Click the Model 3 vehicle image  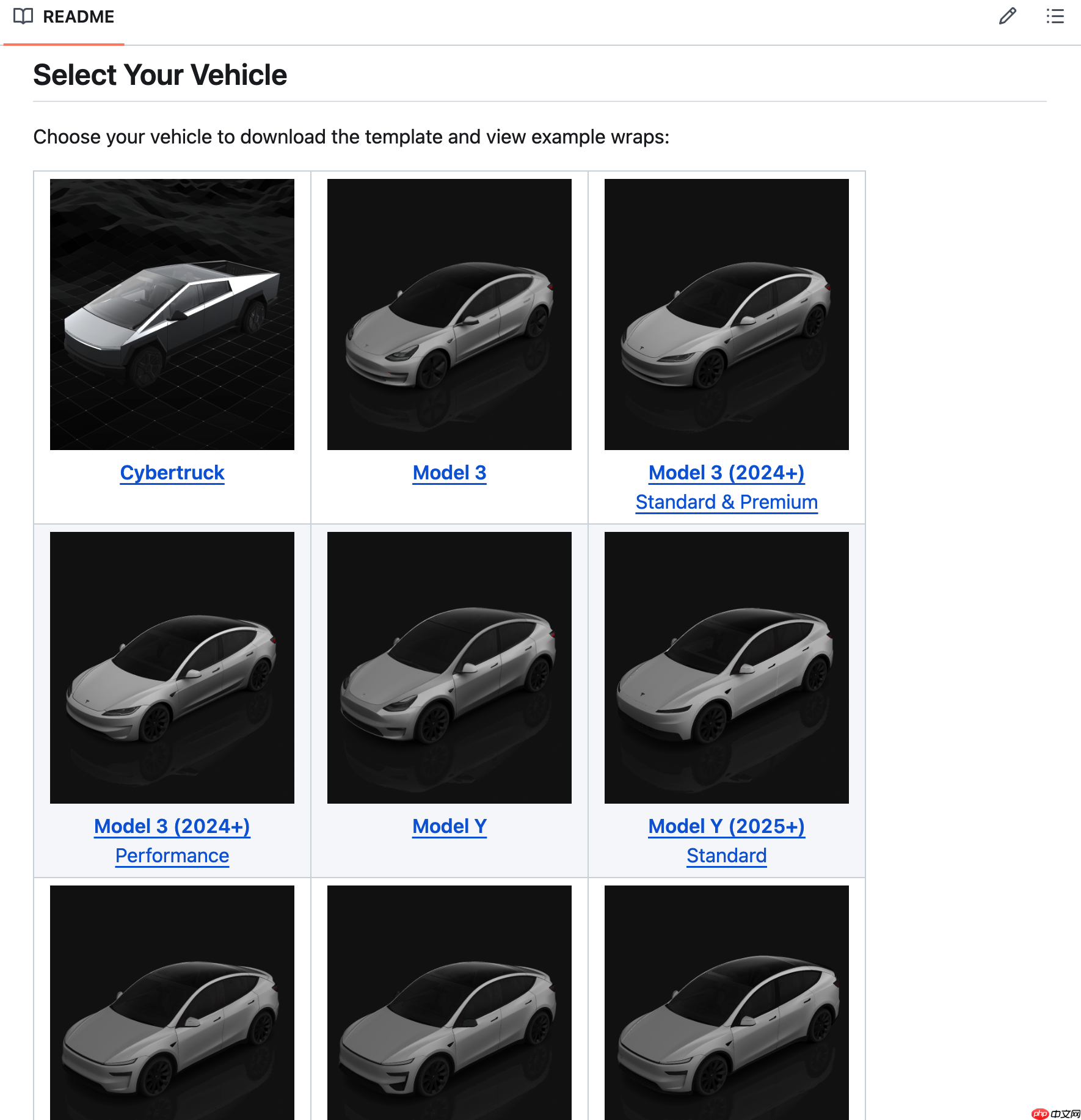click(450, 315)
